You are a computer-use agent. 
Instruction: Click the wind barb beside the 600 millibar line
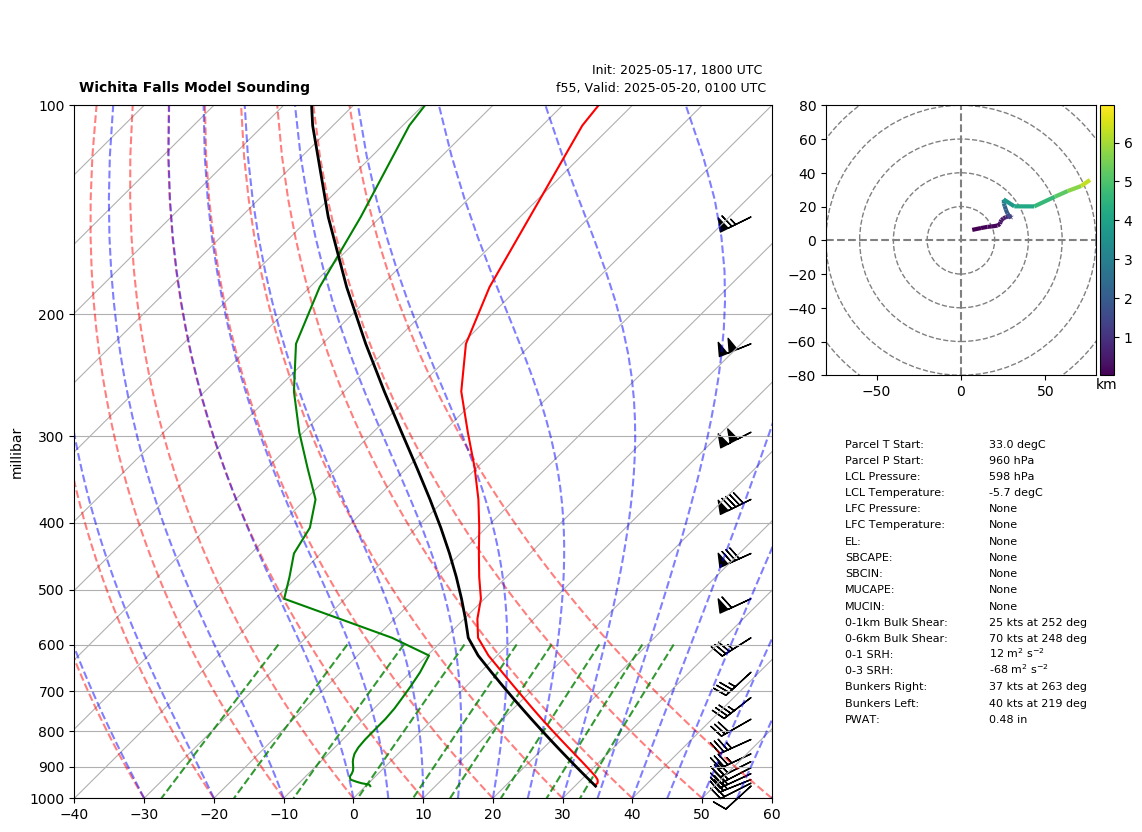click(x=731, y=646)
